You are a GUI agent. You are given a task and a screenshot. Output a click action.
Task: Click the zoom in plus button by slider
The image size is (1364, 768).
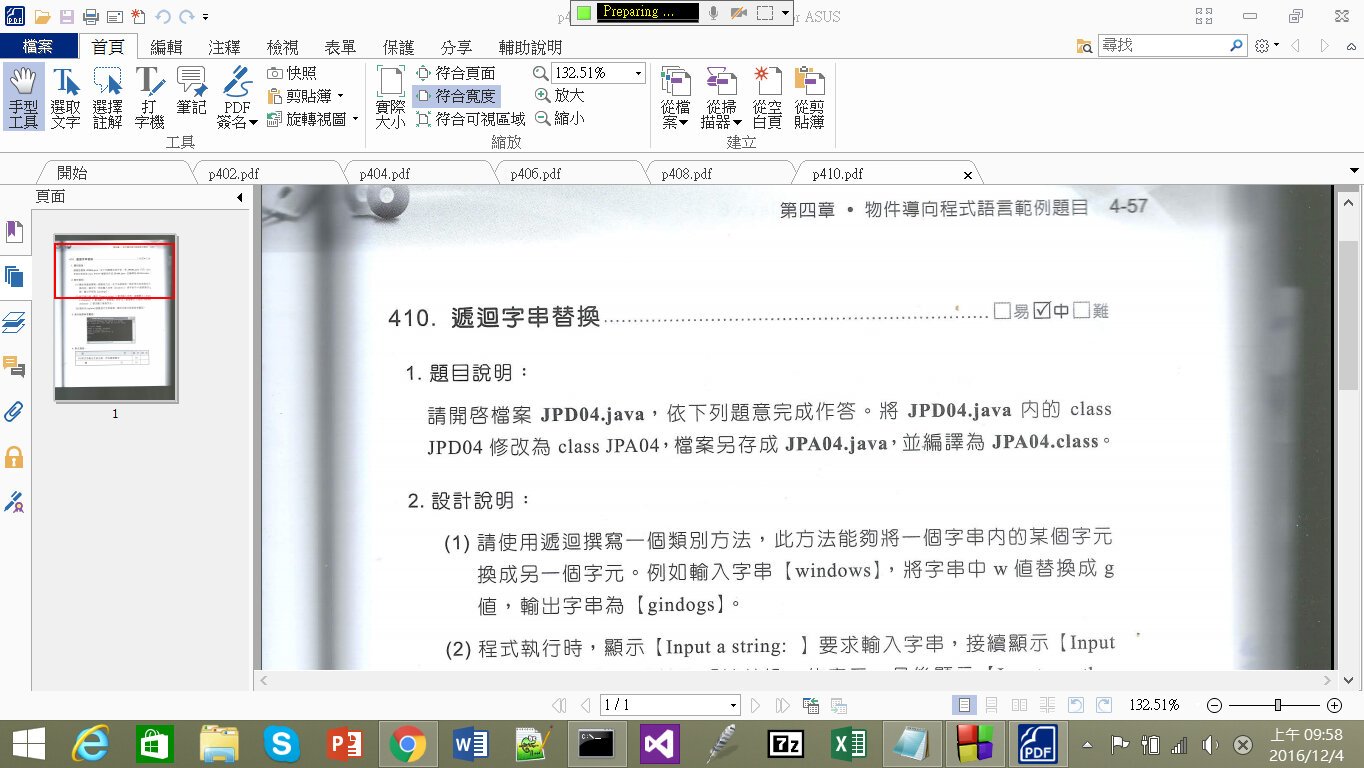pyautogui.click(x=1334, y=705)
